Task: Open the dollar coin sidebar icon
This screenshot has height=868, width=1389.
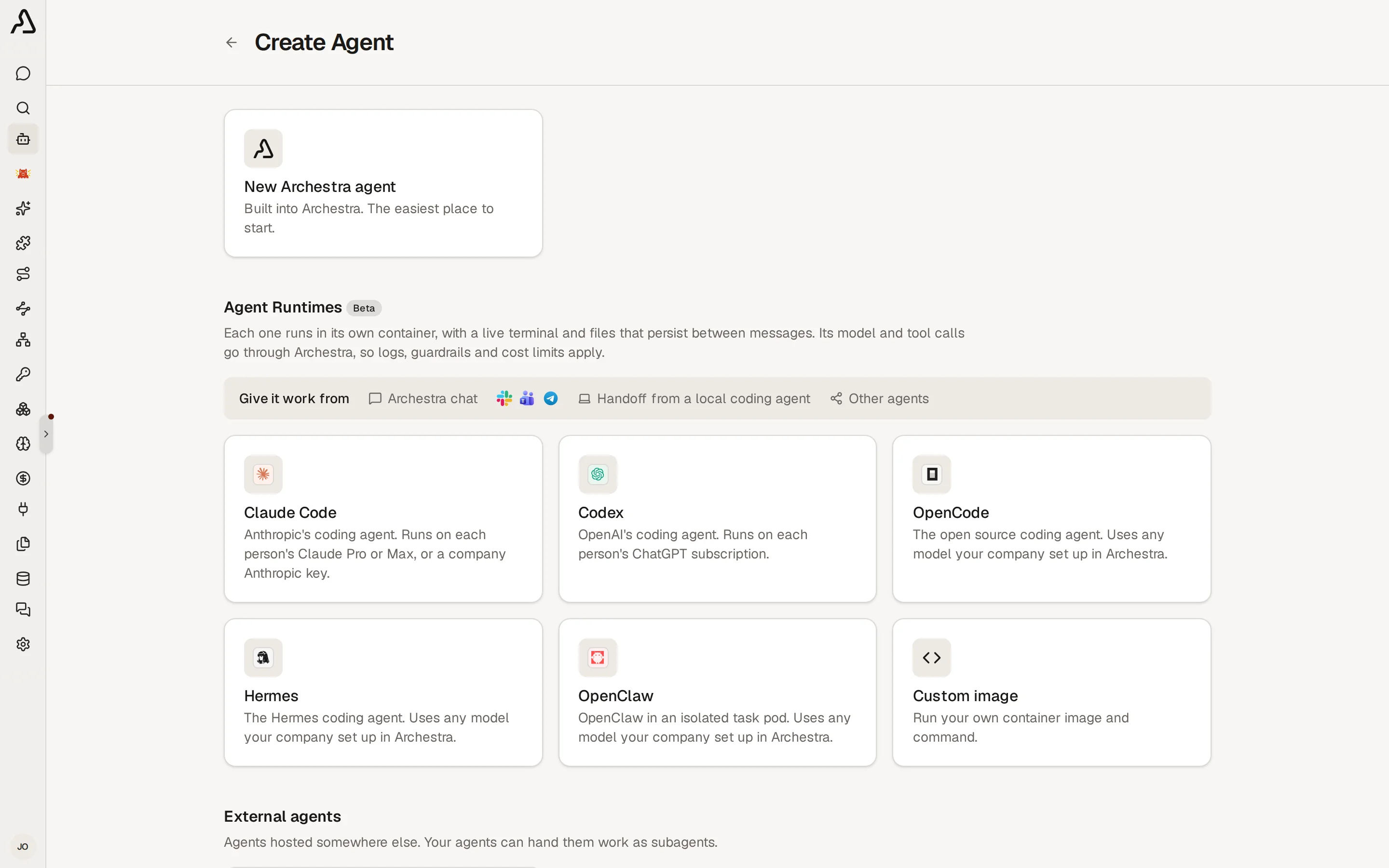Action: pyautogui.click(x=23, y=478)
